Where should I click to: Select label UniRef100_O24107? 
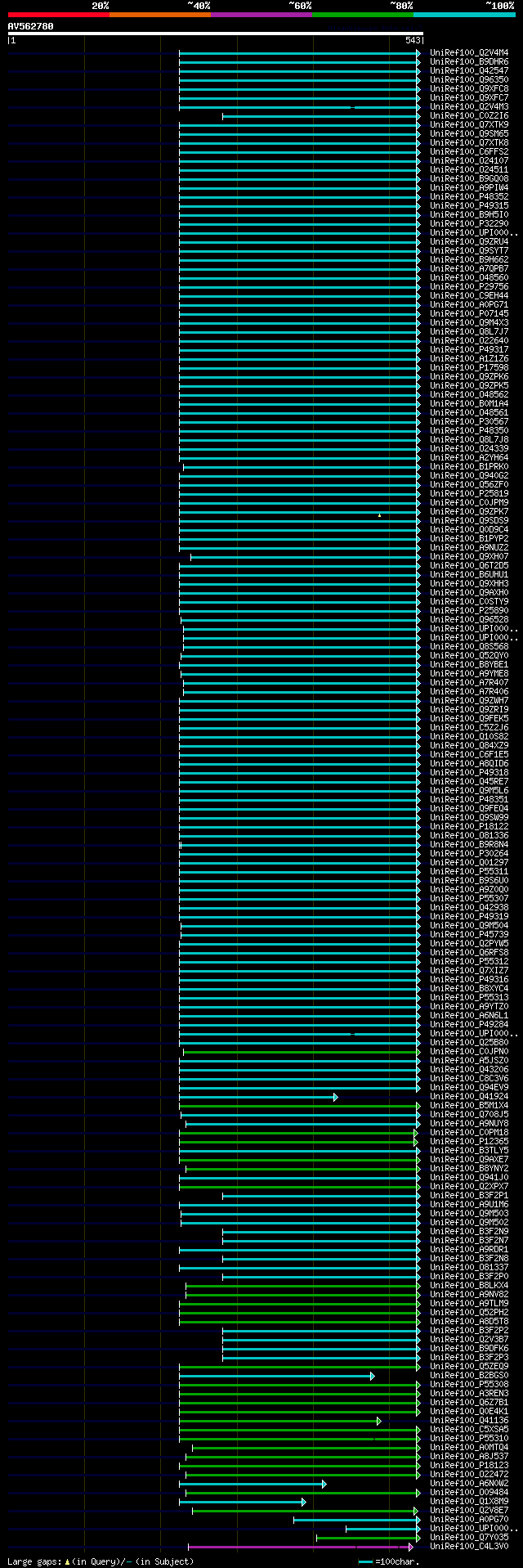(x=469, y=160)
